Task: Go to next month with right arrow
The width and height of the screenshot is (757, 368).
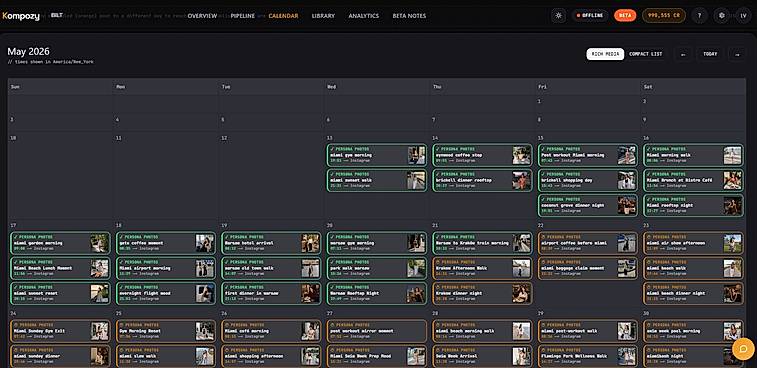Action: coord(737,54)
